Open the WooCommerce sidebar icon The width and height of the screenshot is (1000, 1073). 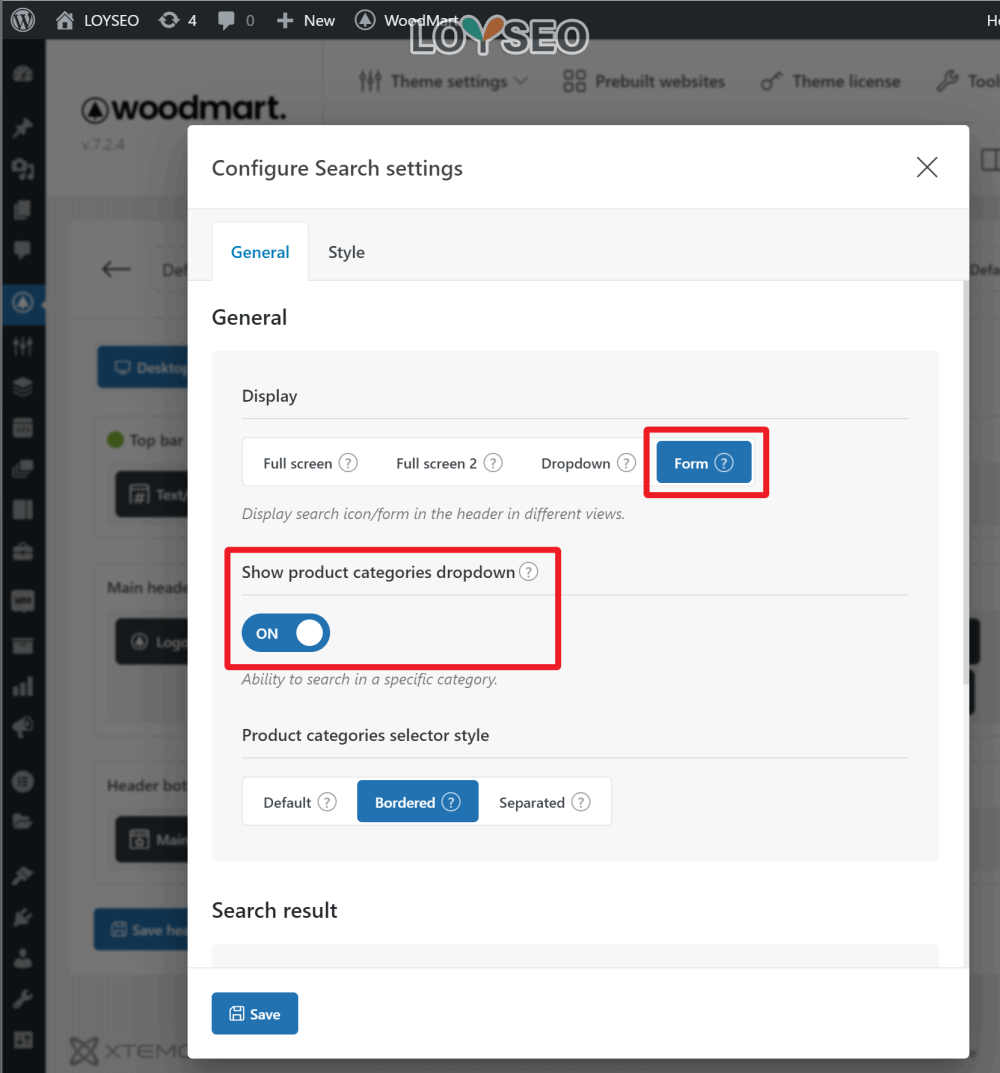[23, 601]
